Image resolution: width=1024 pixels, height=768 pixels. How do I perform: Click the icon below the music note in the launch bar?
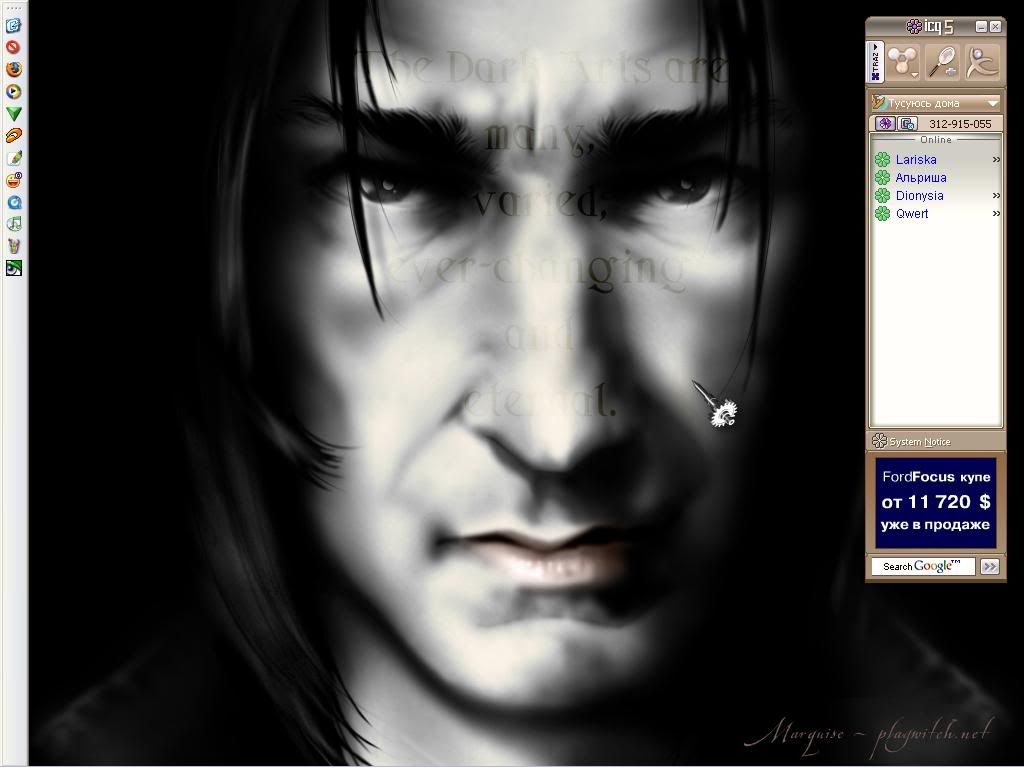click(14, 246)
